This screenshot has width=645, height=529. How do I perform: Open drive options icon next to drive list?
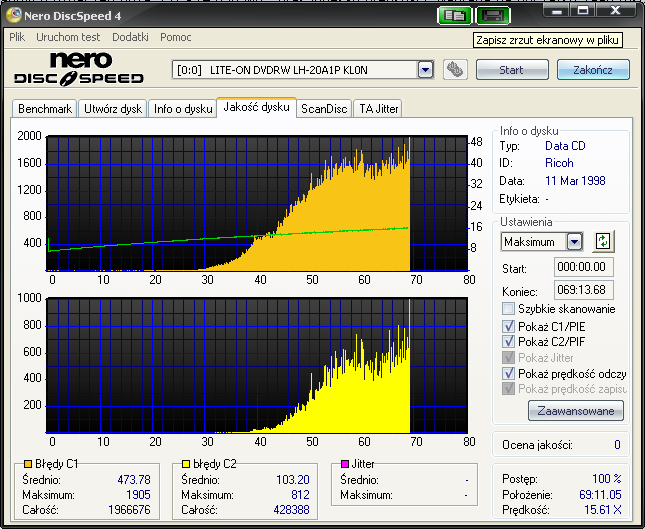(455, 70)
